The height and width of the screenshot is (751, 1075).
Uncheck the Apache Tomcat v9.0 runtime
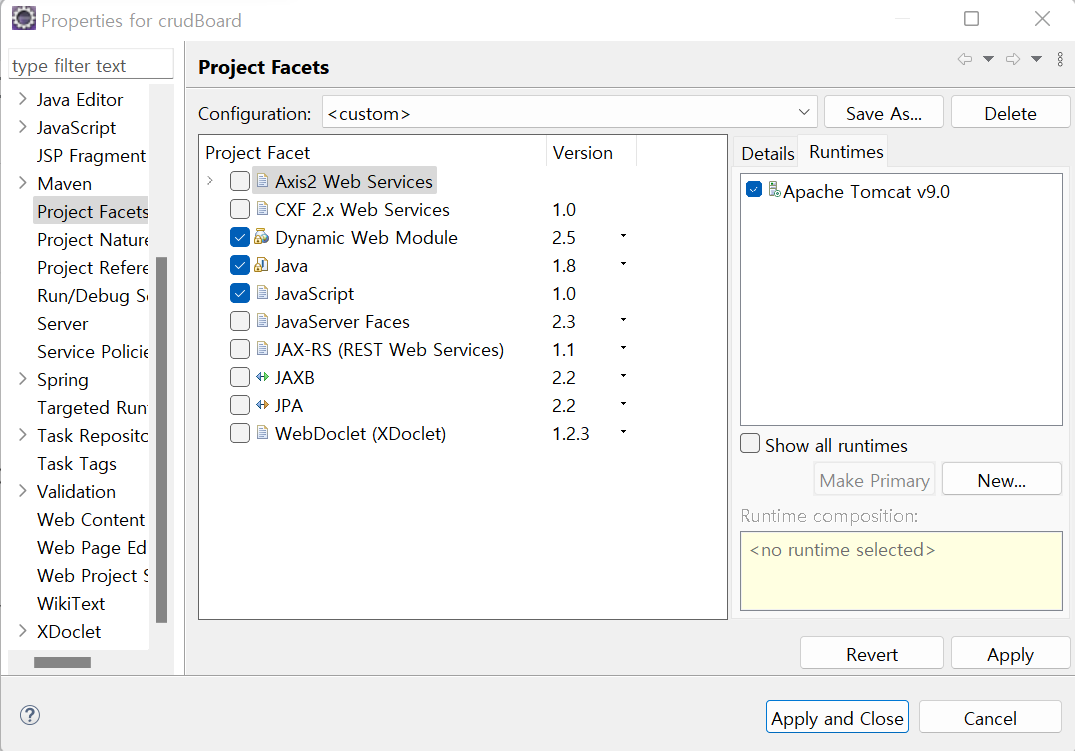click(x=754, y=190)
